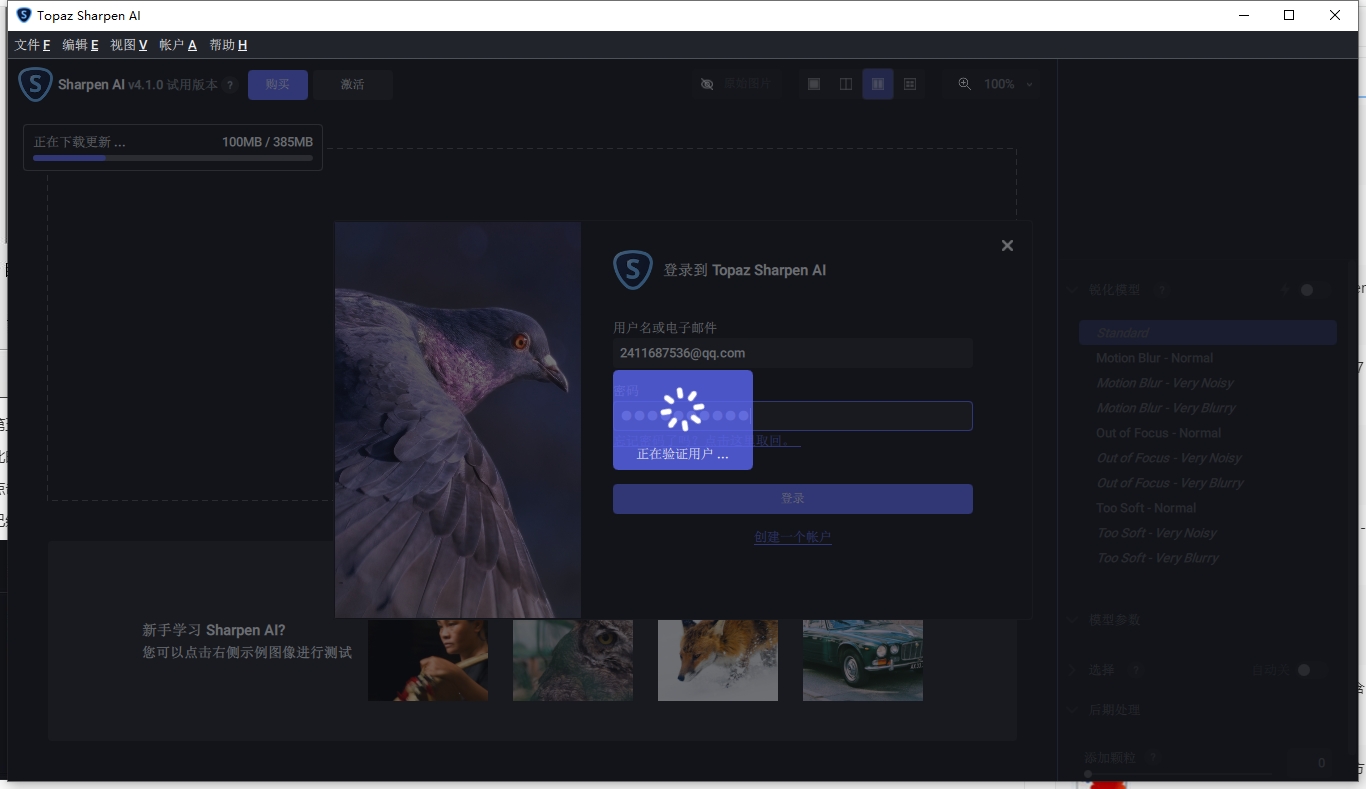Click the 添加颗粒 slider handle
Screen dimensions: 1366x789
click(x=1088, y=775)
